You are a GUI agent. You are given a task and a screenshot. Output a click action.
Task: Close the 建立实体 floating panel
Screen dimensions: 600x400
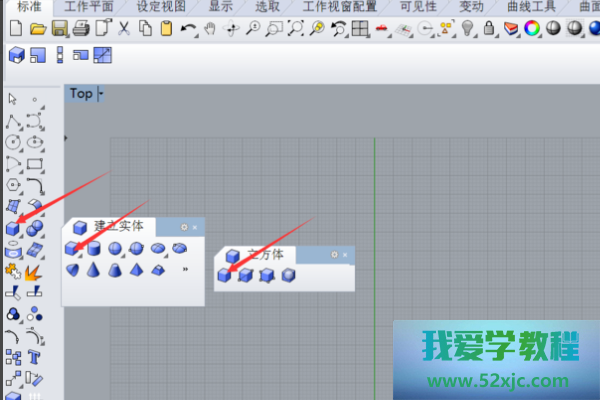(x=195, y=227)
